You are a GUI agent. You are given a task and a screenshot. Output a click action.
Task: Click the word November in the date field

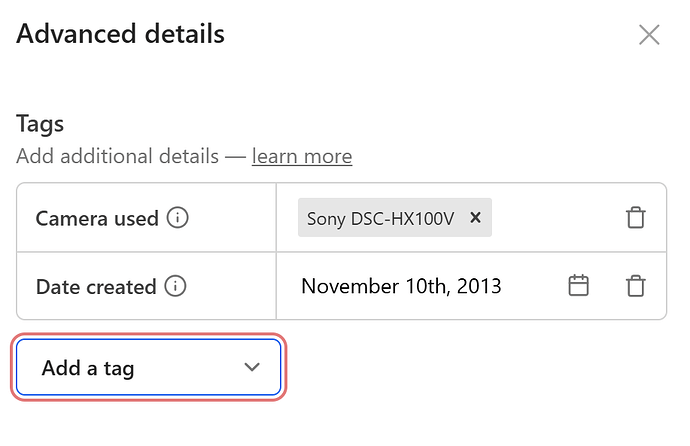point(350,286)
